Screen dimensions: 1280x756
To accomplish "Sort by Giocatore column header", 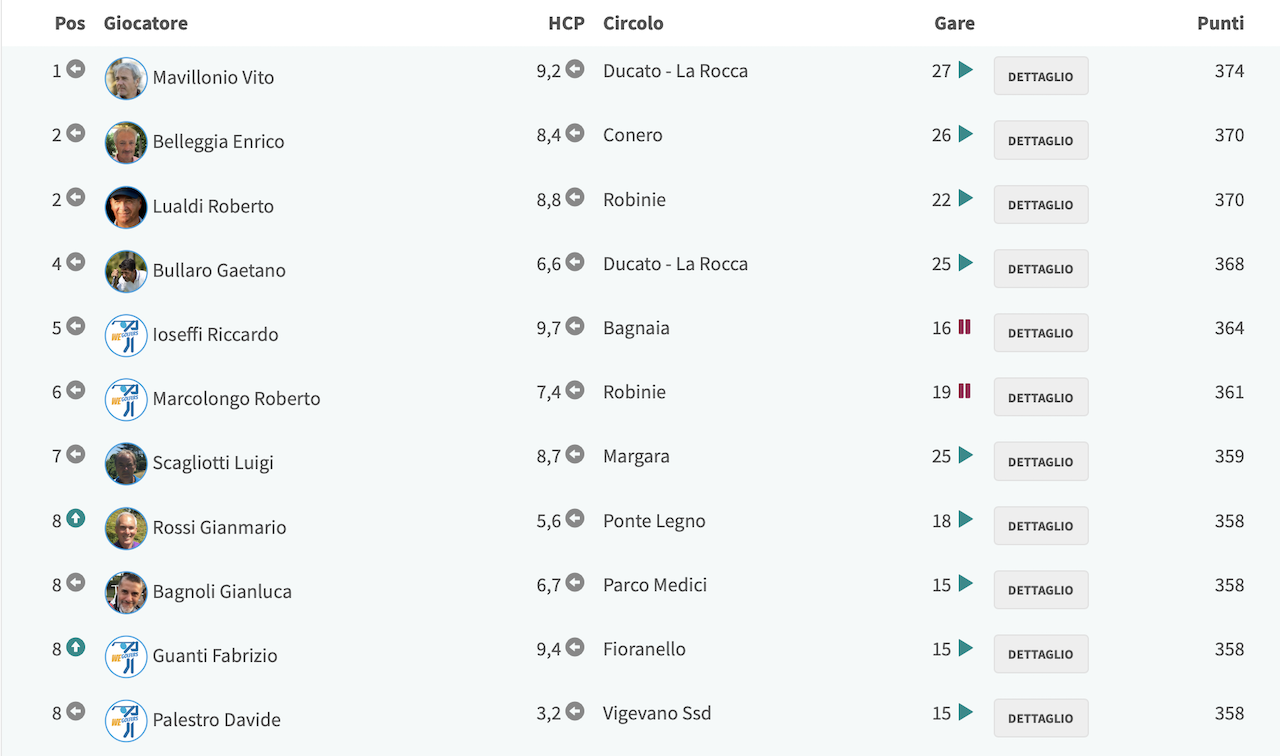I will tap(146, 23).
